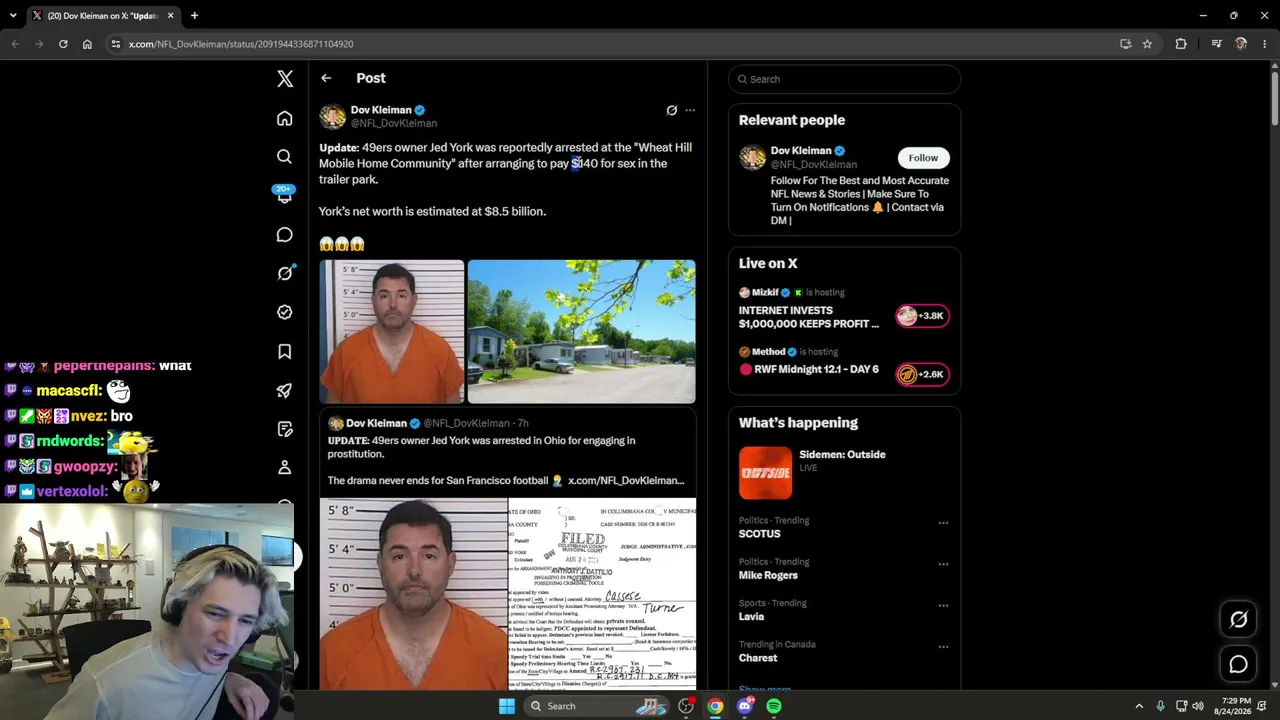
Task: Click the +3.8K listeners badge for Mizkif
Action: point(922,316)
